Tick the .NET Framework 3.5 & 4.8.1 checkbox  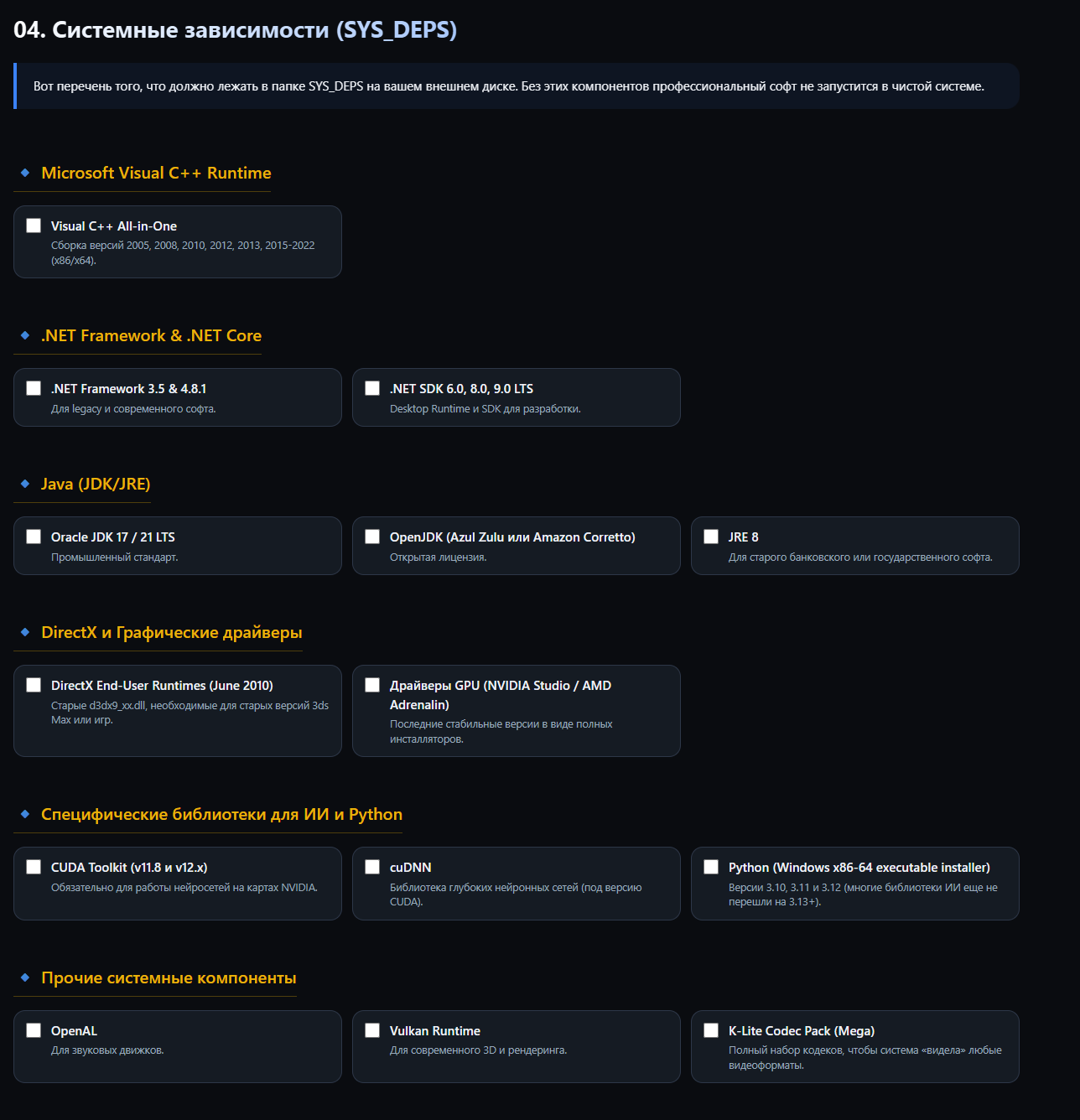click(x=34, y=388)
